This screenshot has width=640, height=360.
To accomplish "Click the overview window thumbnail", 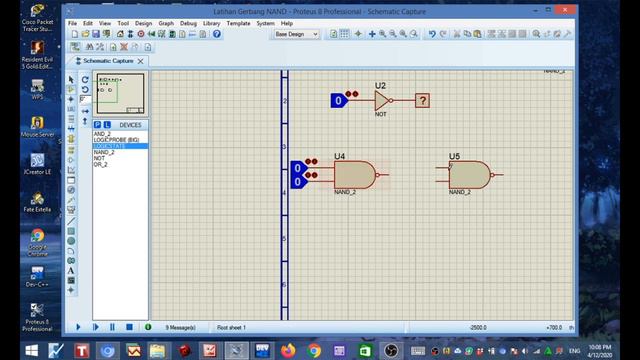I will tap(120, 93).
